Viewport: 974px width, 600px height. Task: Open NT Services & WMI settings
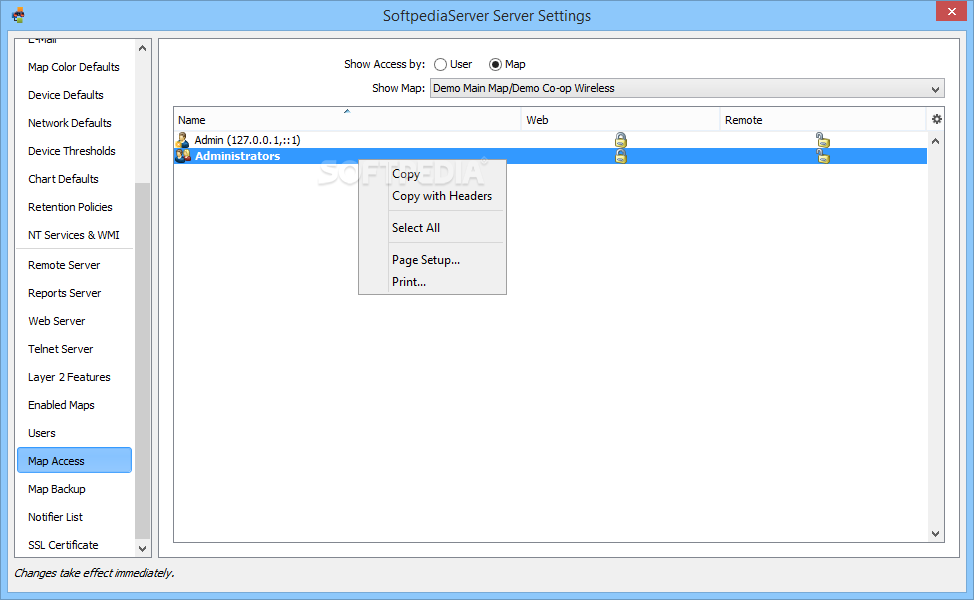[x=74, y=235]
